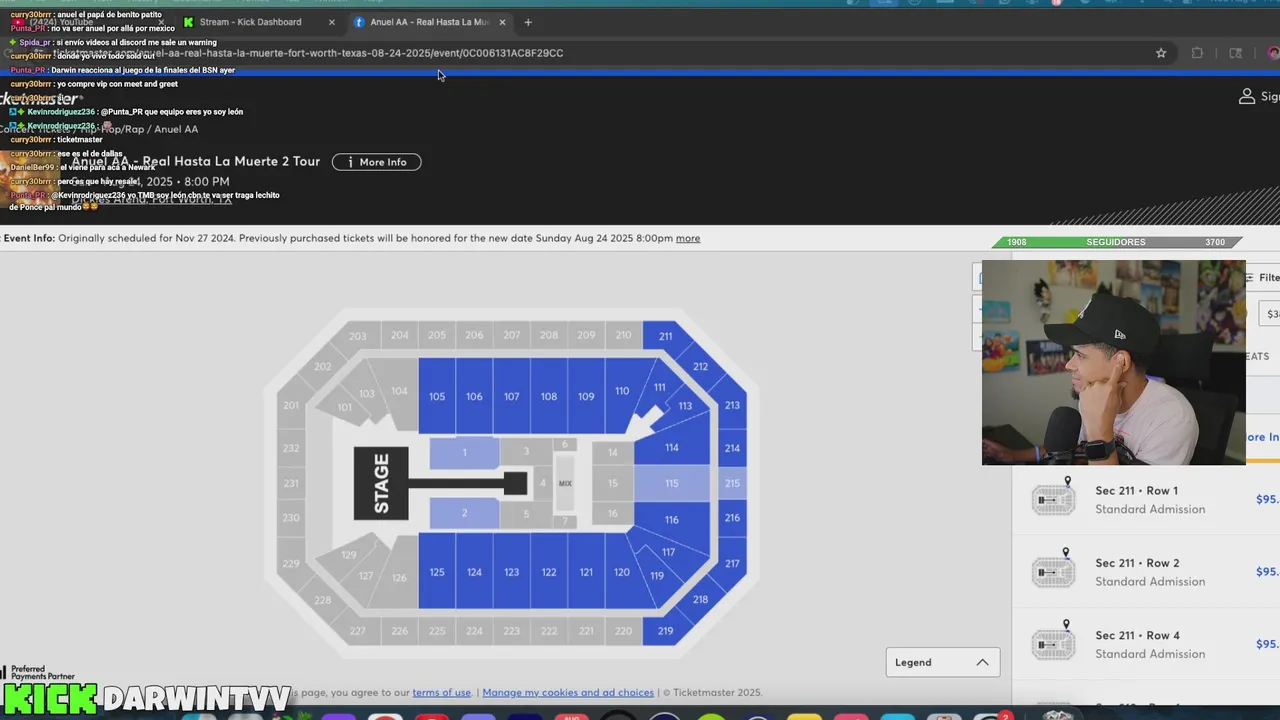The width and height of the screenshot is (1280, 720).
Task: Select section 119 on the seat map
Action: tap(657, 575)
